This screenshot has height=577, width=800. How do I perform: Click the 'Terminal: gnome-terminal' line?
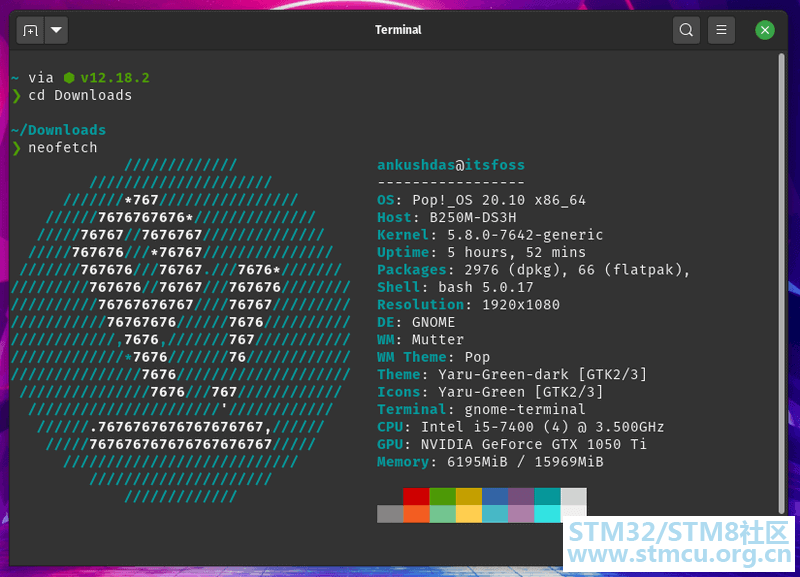coord(481,409)
